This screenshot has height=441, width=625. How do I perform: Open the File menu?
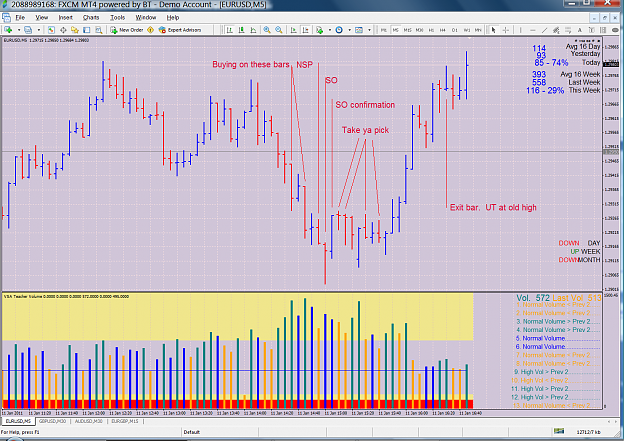(x=20, y=18)
